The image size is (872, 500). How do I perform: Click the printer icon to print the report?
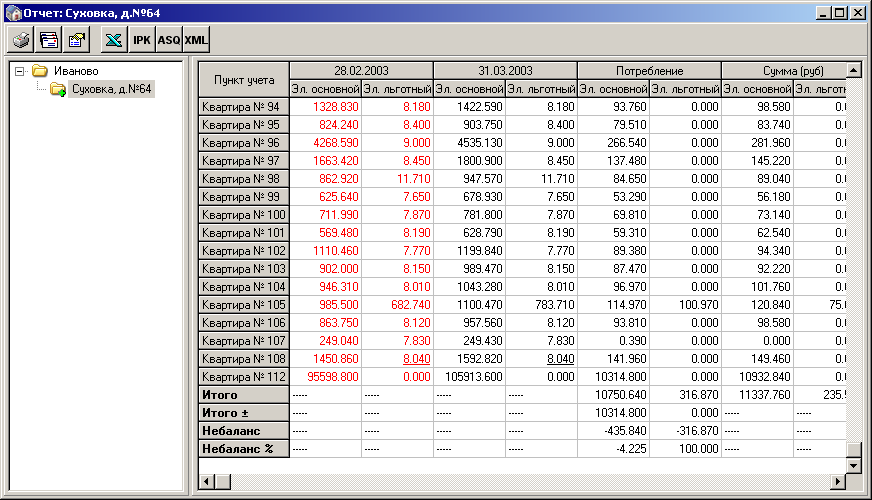pyautogui.click(x=21, y=40)
